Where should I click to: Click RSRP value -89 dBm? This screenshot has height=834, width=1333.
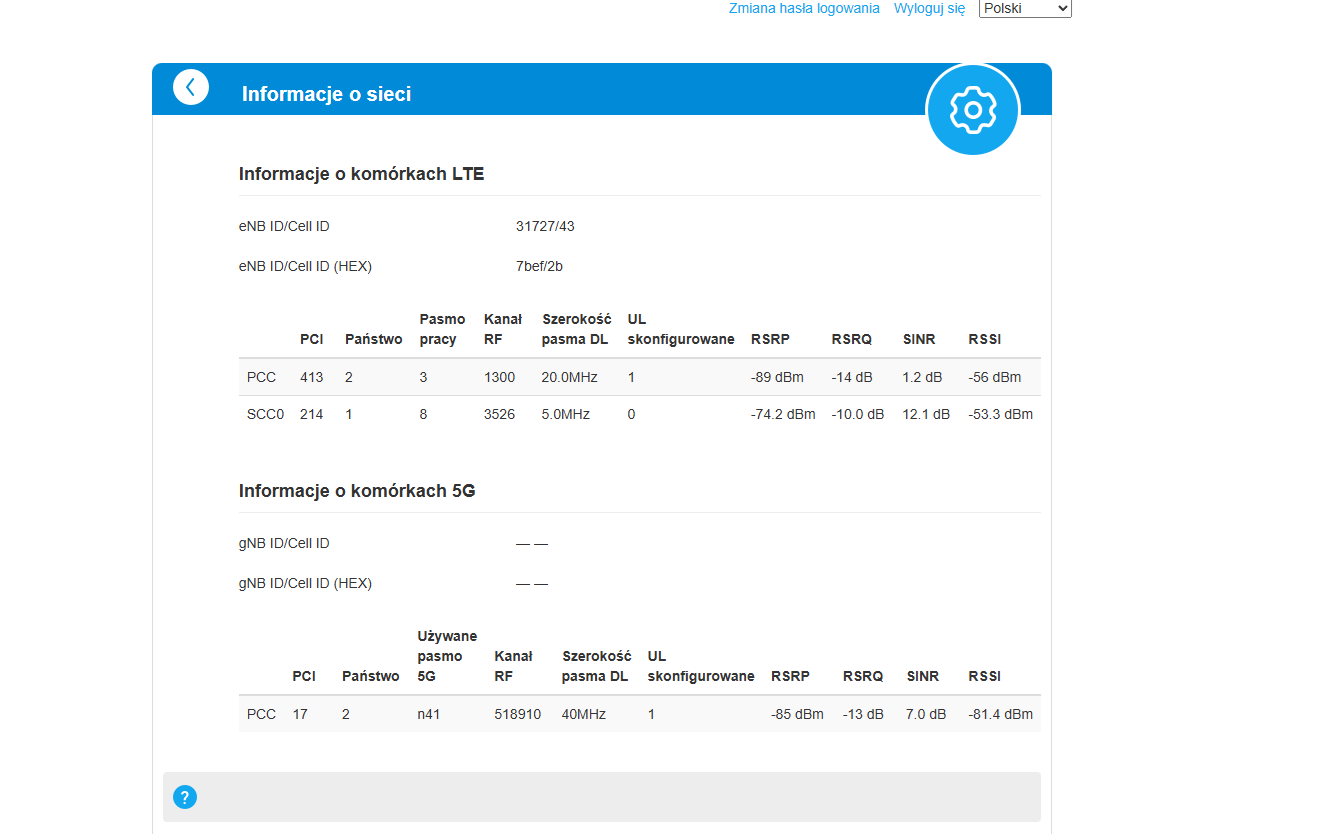click(777, 377)
